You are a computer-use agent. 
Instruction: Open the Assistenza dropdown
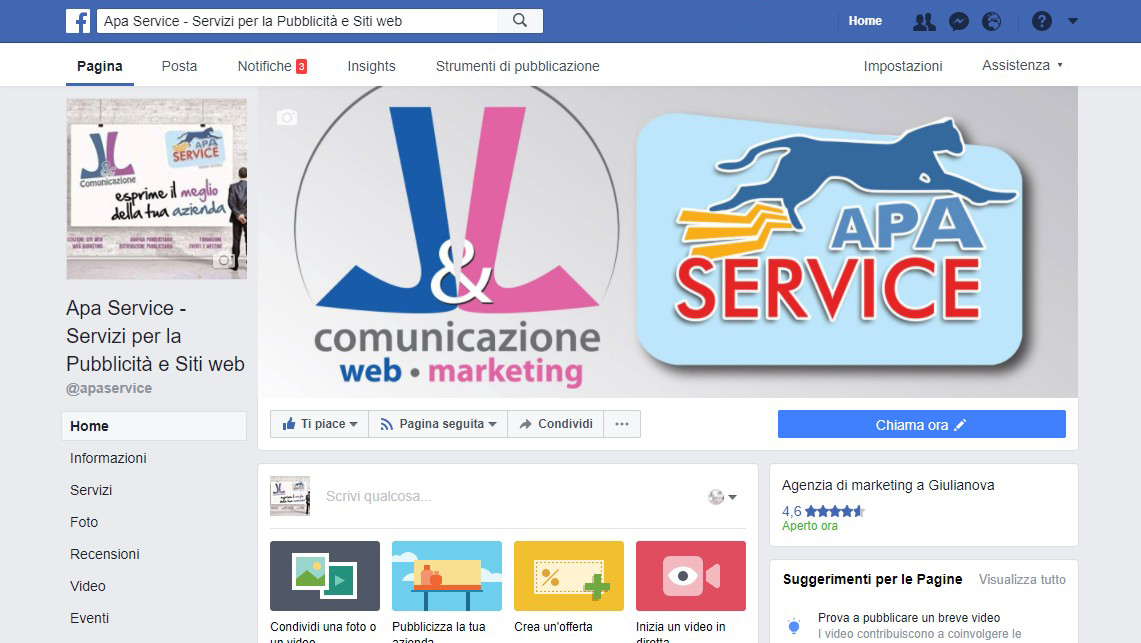point(1022,65)
